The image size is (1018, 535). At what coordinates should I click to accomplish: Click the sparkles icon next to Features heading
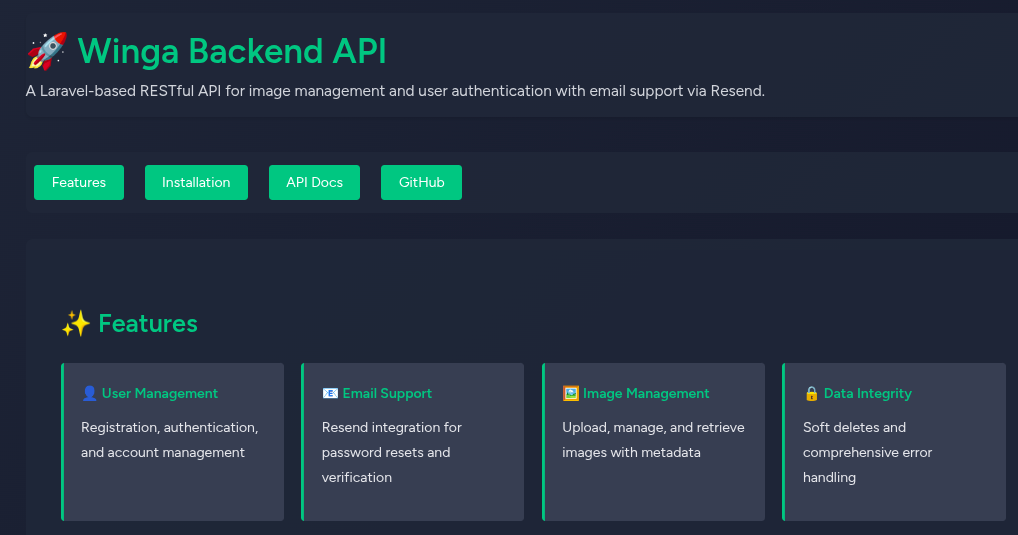click(x=76, y=323)
